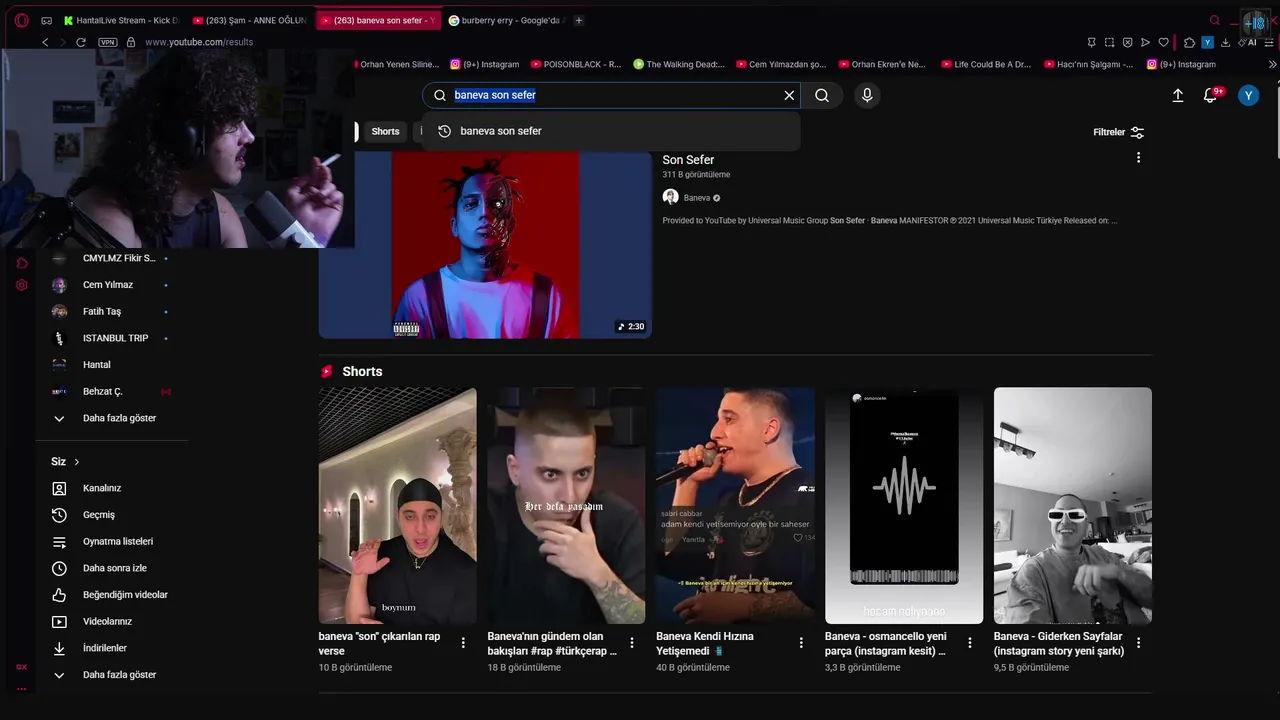Open 'Hacı'nın Şalgamı' bookmark

coord(1089,64)
